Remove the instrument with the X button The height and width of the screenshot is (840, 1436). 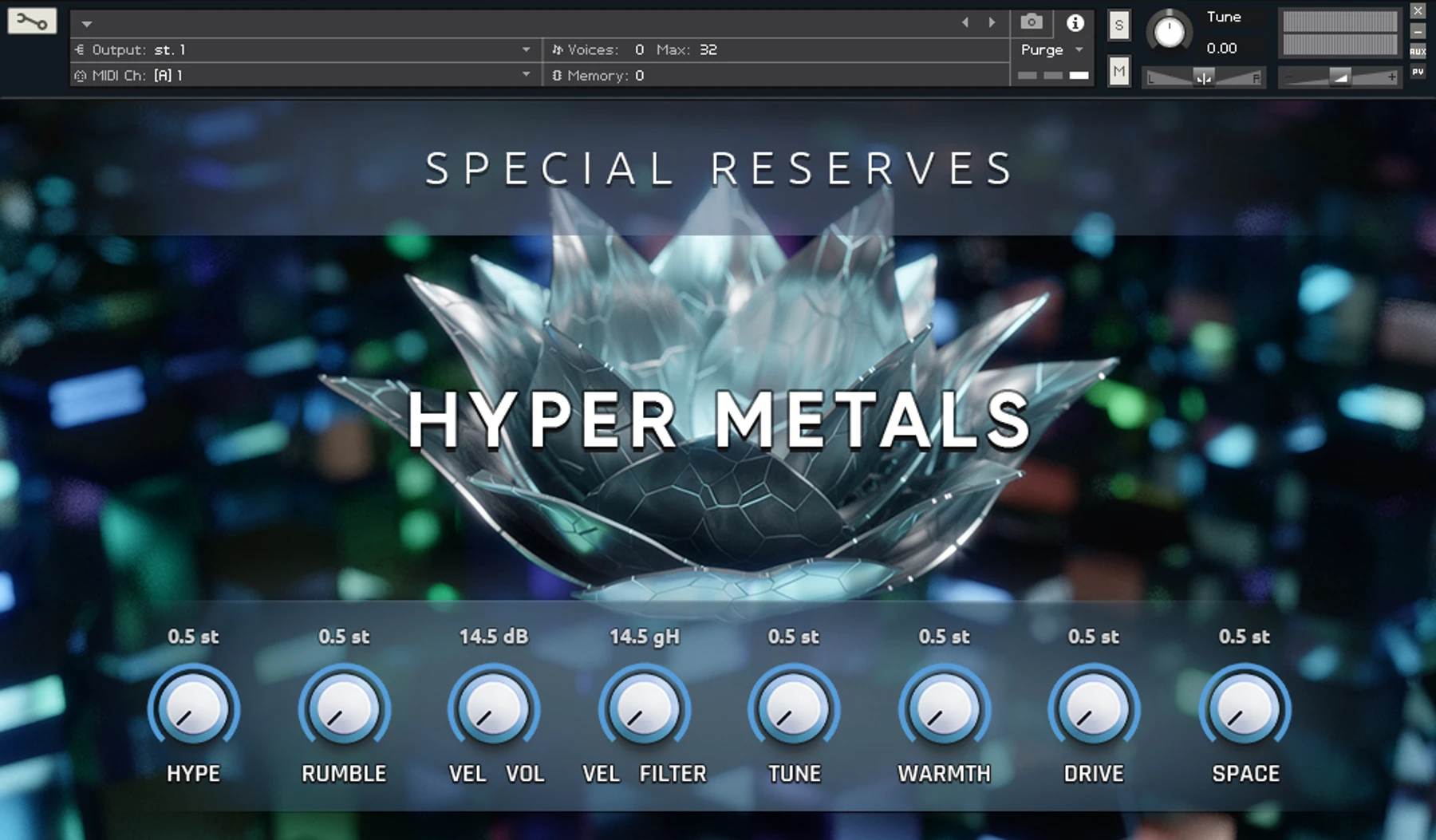point(1418,11)
